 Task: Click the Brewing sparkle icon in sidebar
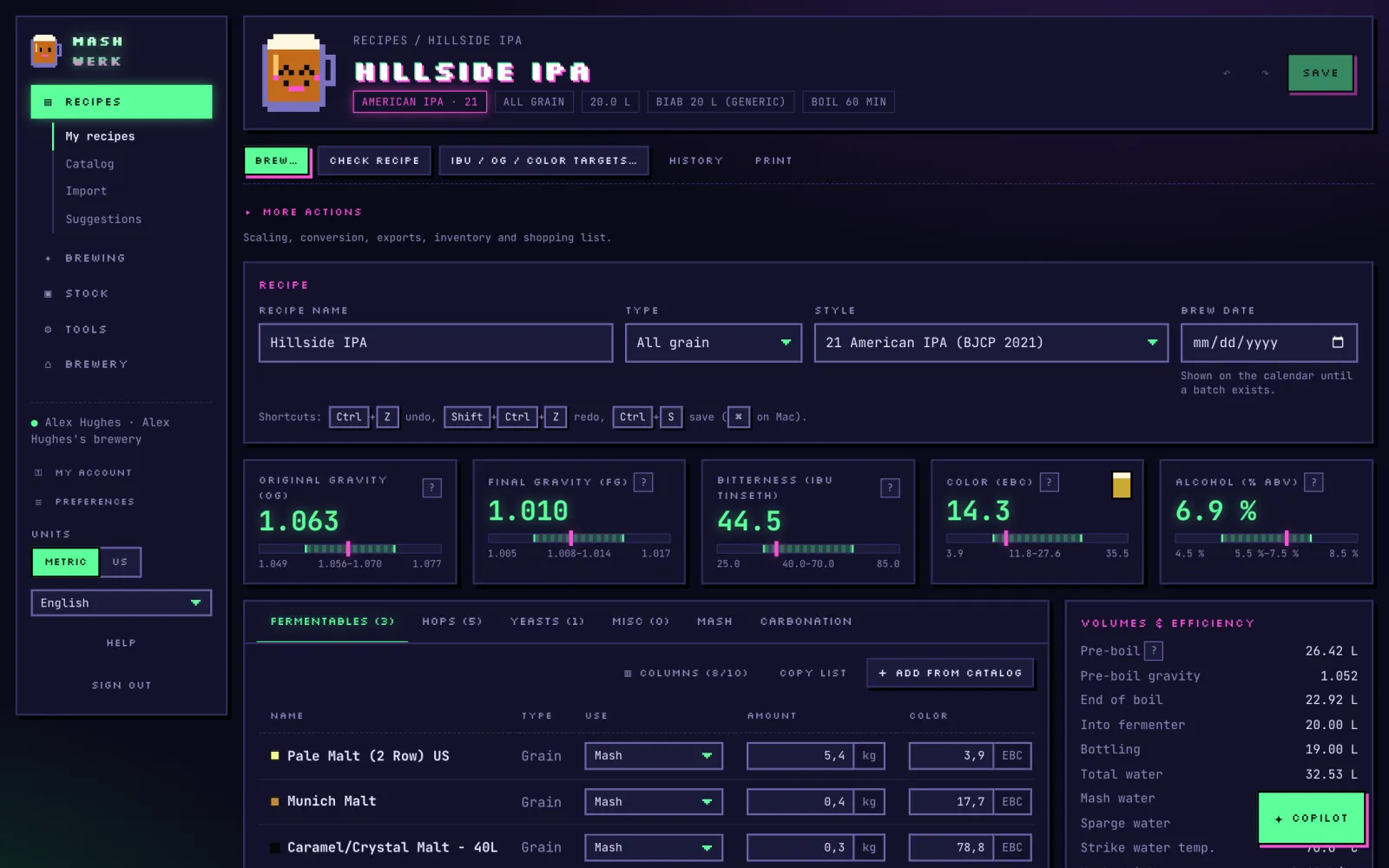(48, 258)
